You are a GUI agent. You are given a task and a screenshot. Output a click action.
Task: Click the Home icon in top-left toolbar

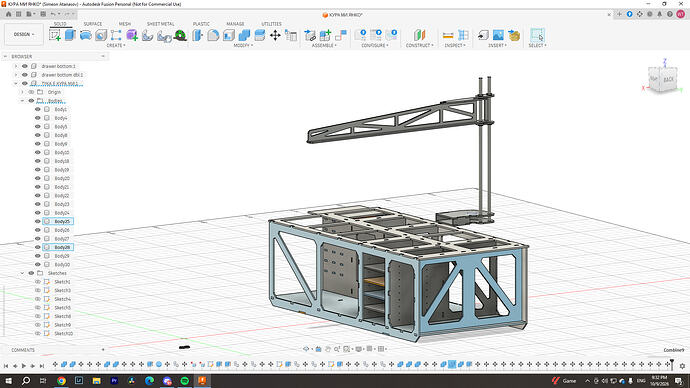(8, 14)
